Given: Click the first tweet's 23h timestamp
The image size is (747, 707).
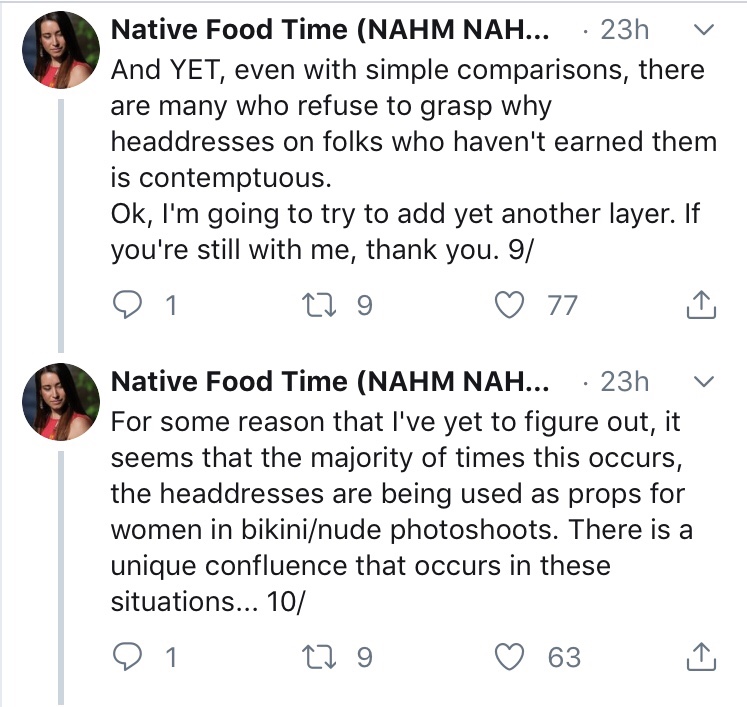Looking at the screenshot, I should click(x=624, y=30).
